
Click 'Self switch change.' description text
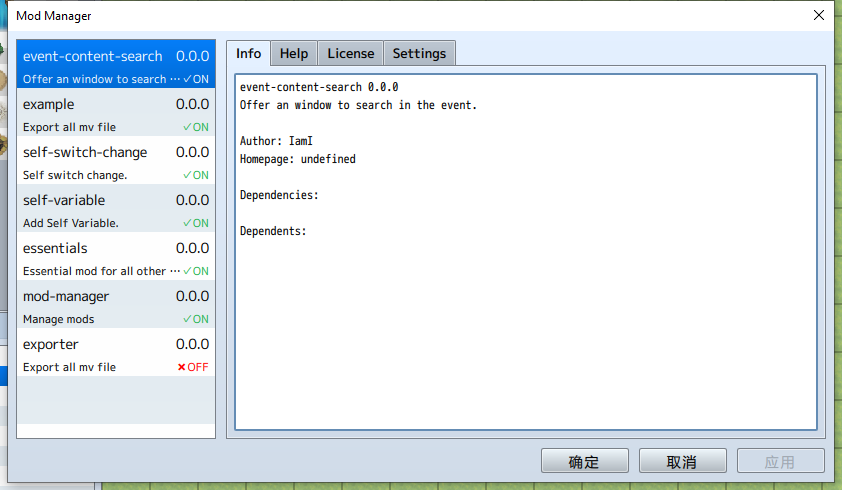(x=75, y=175)
